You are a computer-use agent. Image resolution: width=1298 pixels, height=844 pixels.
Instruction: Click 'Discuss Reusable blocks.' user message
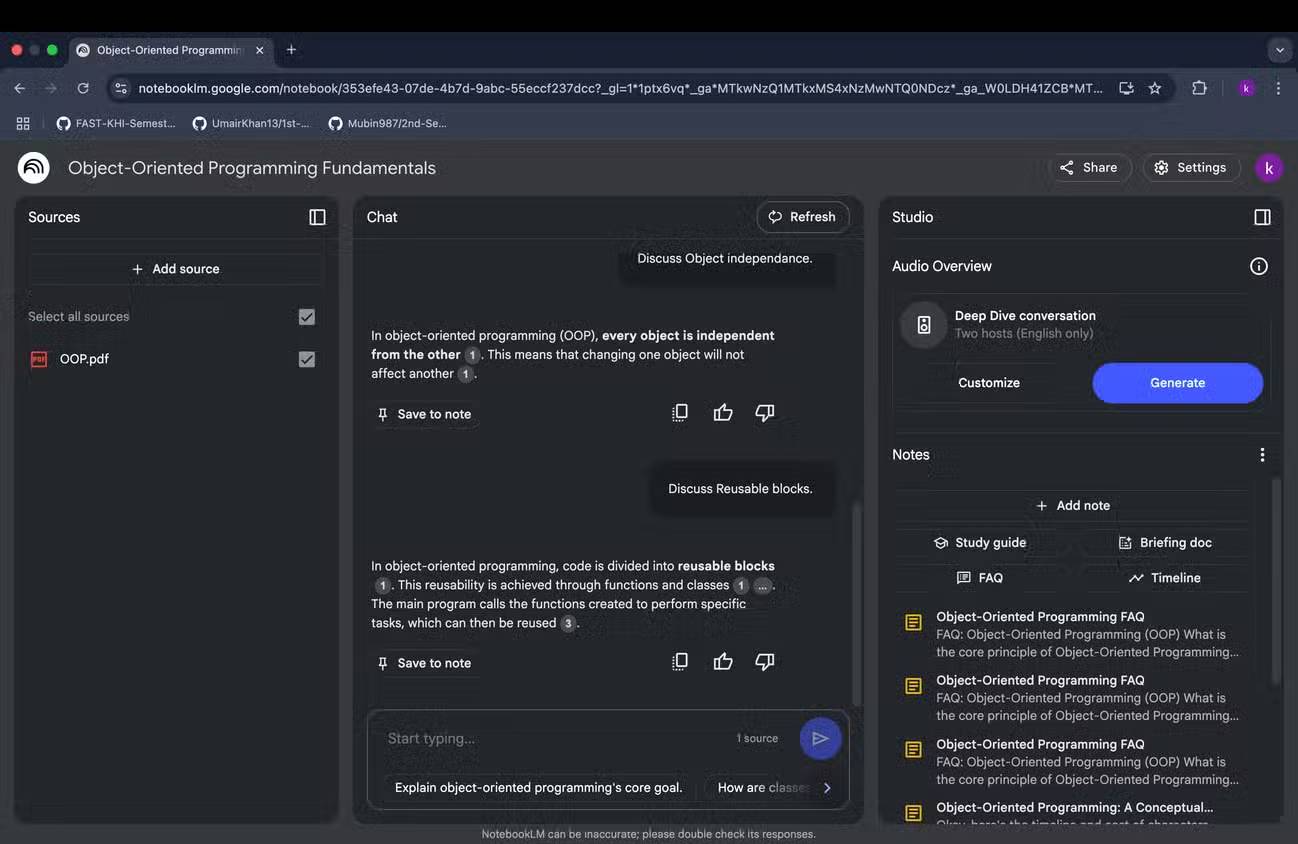pos(740,489)
